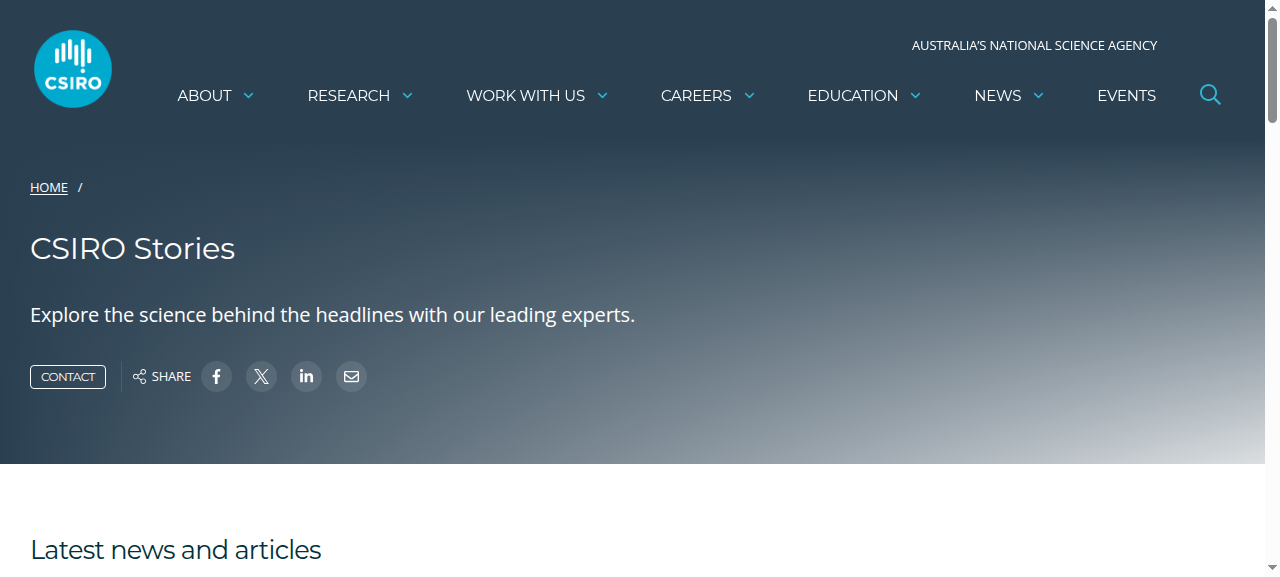The height and width of the screenshot is (577, 1280).
Task: Open the News navigation item
Action: point(998,96)
